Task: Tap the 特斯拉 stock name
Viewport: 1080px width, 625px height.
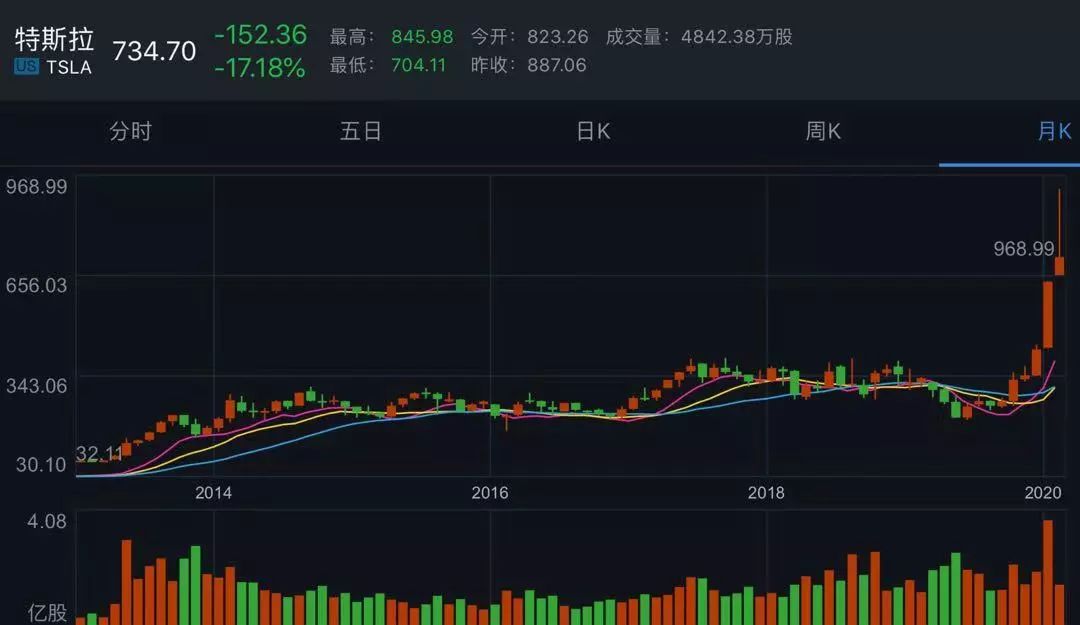Action: coord(54,39)
